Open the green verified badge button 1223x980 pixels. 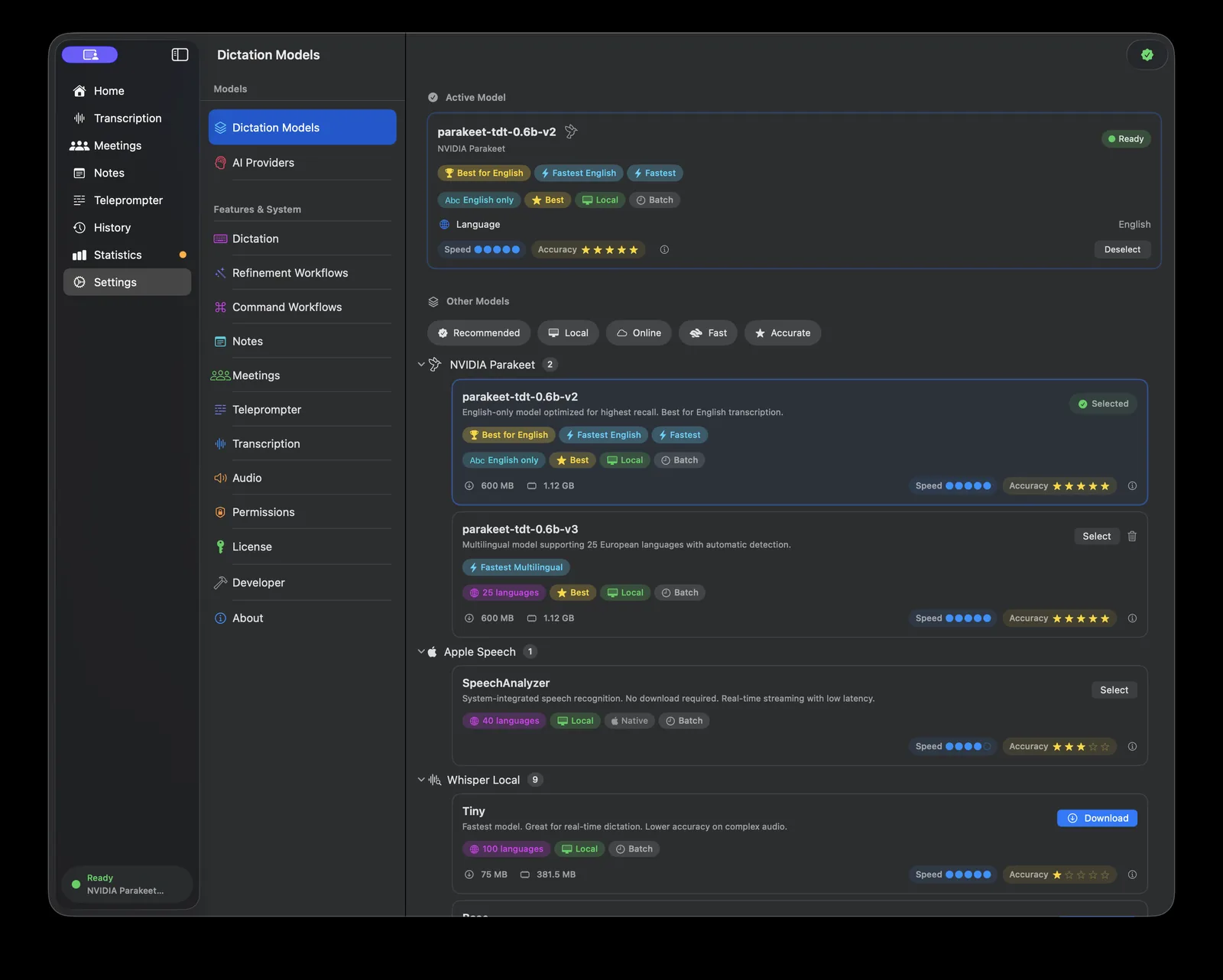click(x=1147, y=54)
